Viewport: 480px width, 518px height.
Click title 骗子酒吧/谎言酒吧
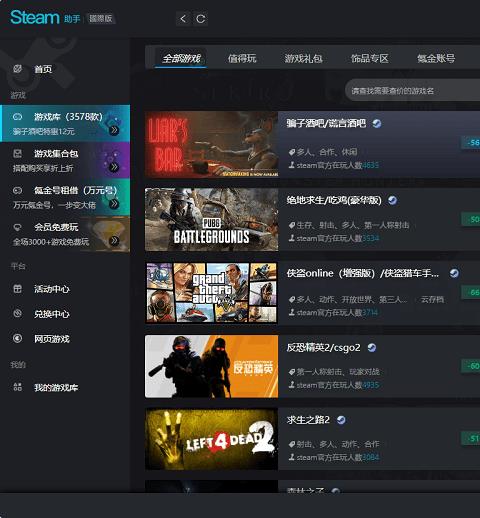pyautogui.click(x=326, y=123)
